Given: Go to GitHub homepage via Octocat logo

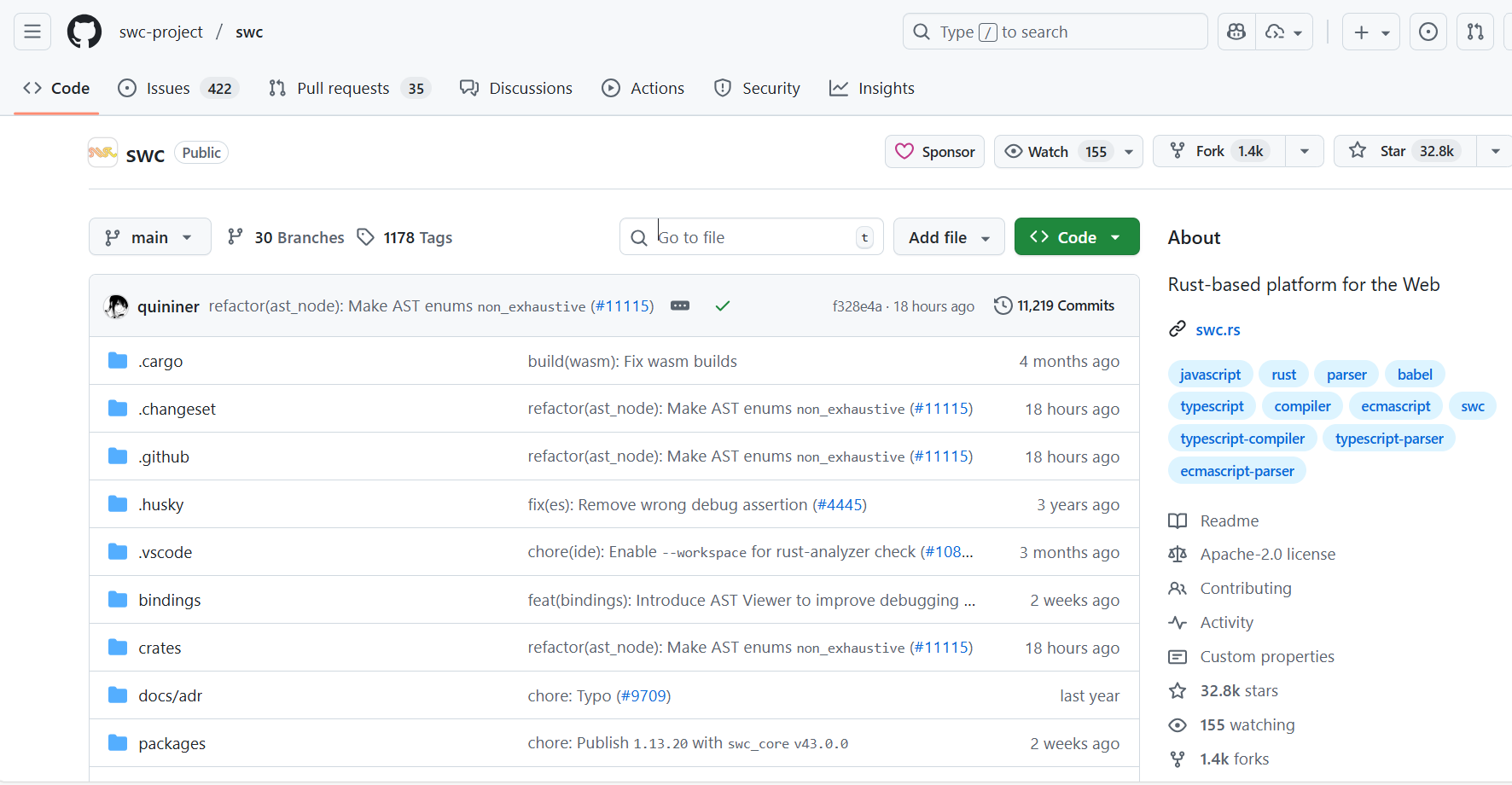Looking at the screenshot, I should [x=84, y=32].
